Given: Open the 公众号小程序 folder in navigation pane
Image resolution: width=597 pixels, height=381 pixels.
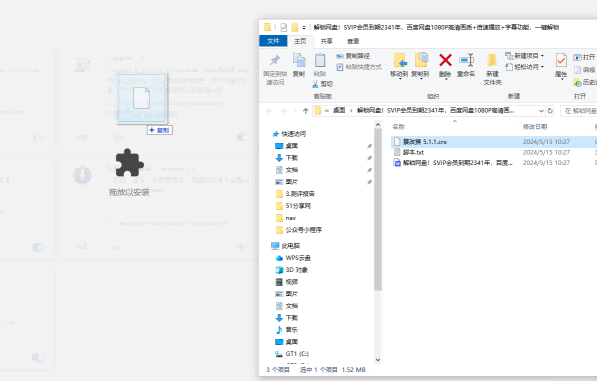Looking at the screenshot, I should (303, 230).
